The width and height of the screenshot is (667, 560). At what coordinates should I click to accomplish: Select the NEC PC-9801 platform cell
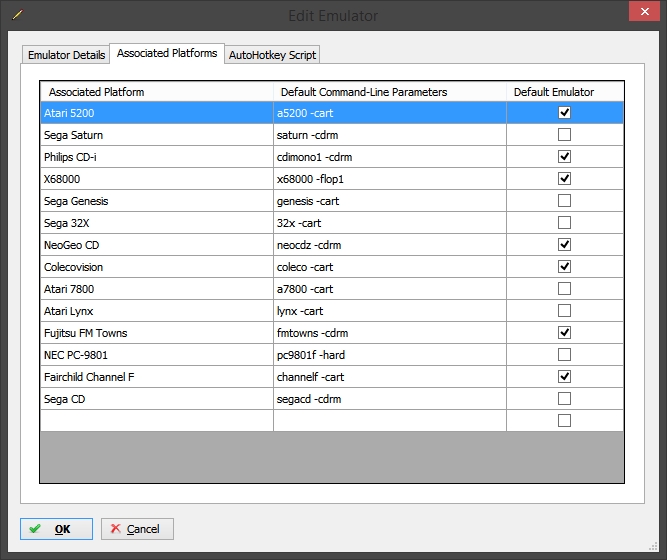[157, 355]
